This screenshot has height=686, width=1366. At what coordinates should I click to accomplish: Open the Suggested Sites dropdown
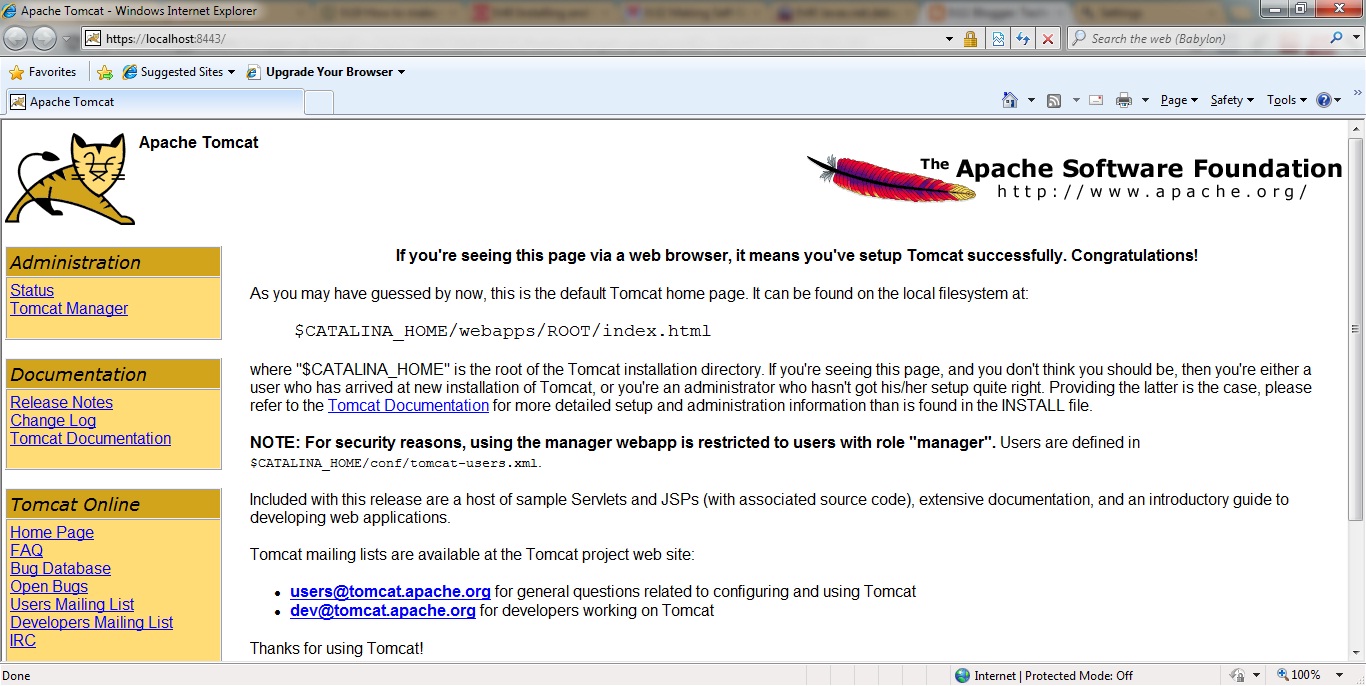(178, 72)
